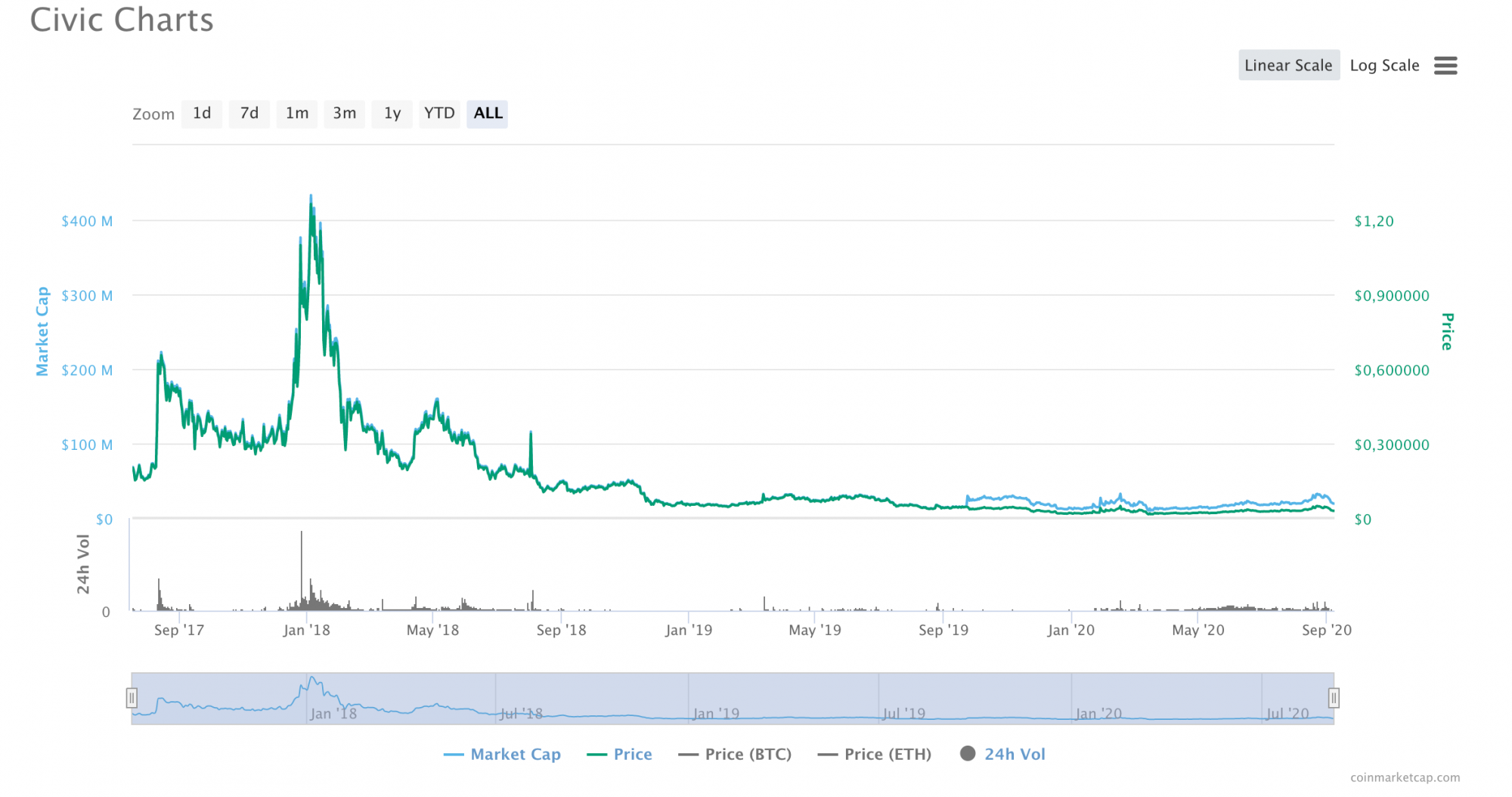Select the ALL zoom range
Image resolution: width=1512 pixels, height=797 pixels.
(488, 113)
